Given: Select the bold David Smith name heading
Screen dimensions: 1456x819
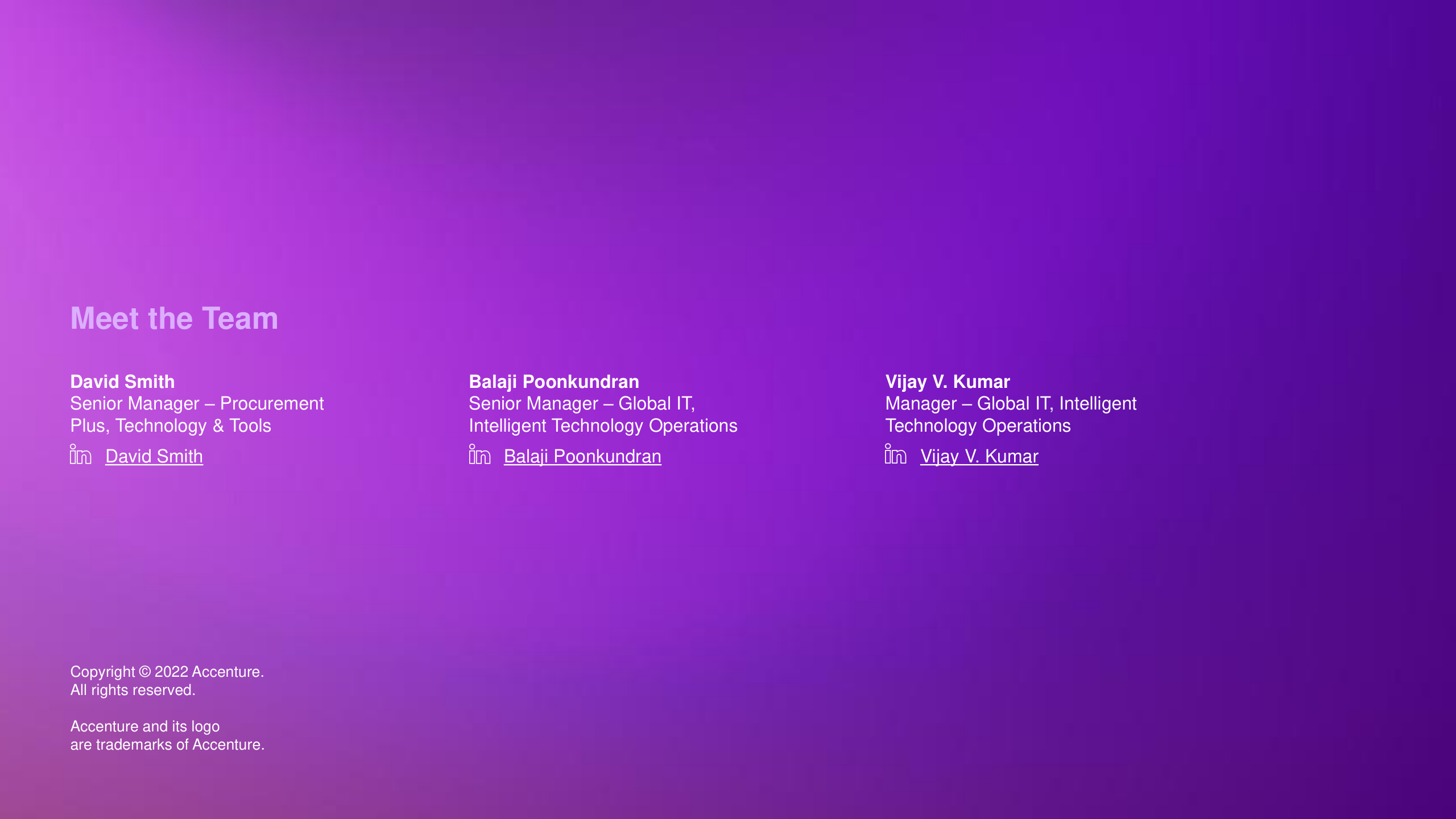Looking at the screenshot, I should (122, 382).
